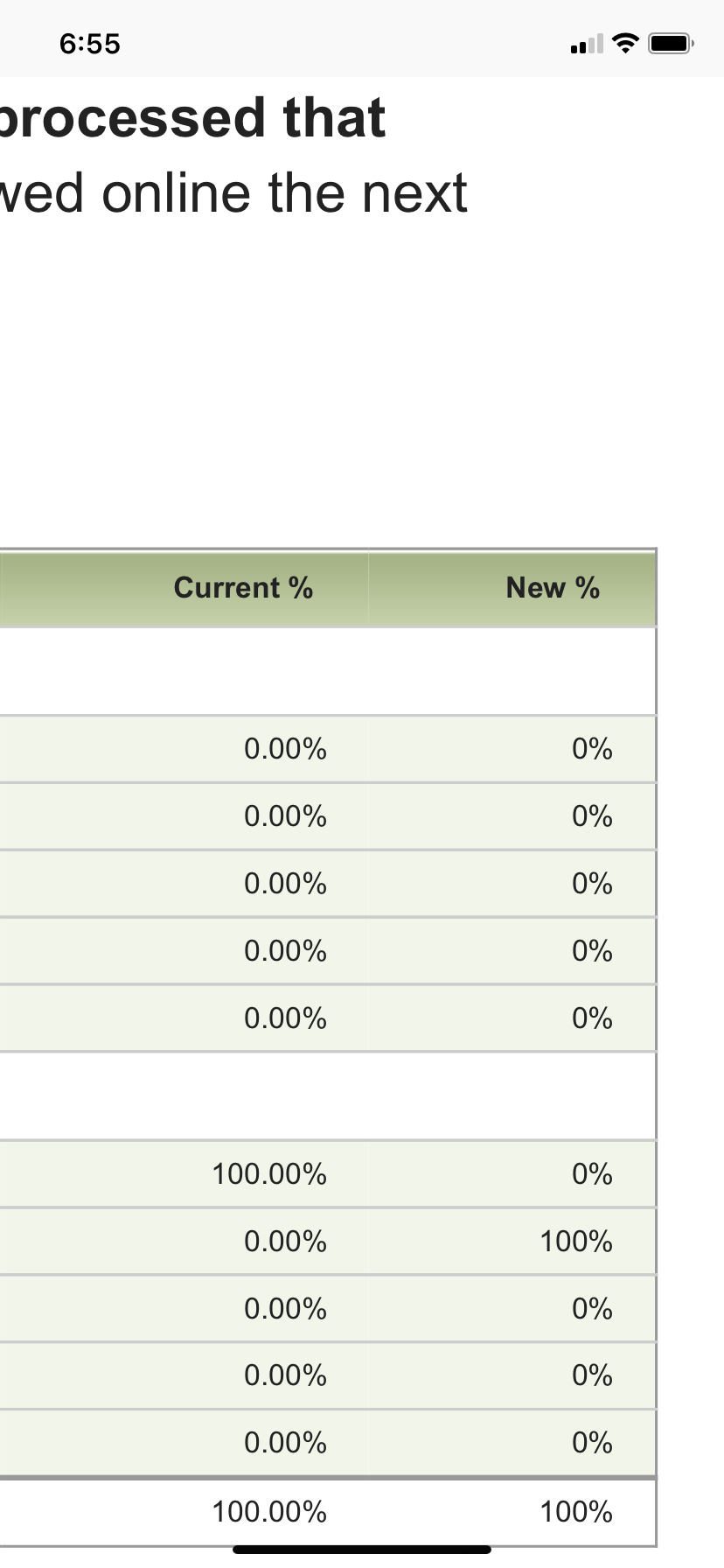This screenshot has width=724, height=1568.
Task: Click the total New % 100% at bottom
Action: [576, 1511]
